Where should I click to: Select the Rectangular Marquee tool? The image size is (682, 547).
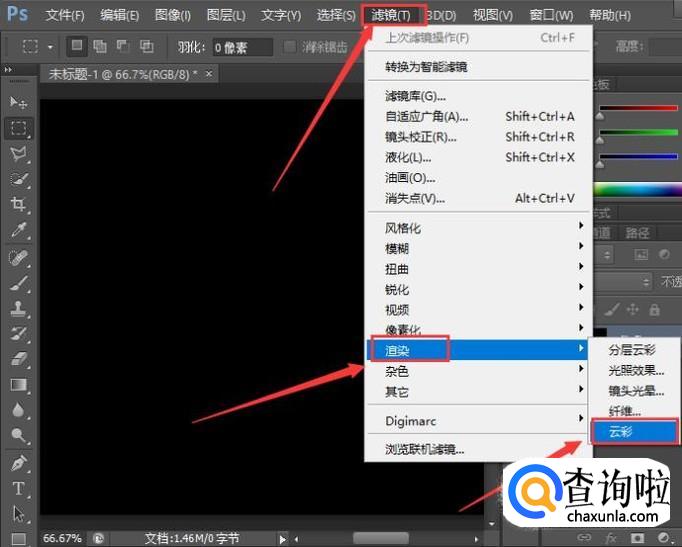tap(18, 128)
